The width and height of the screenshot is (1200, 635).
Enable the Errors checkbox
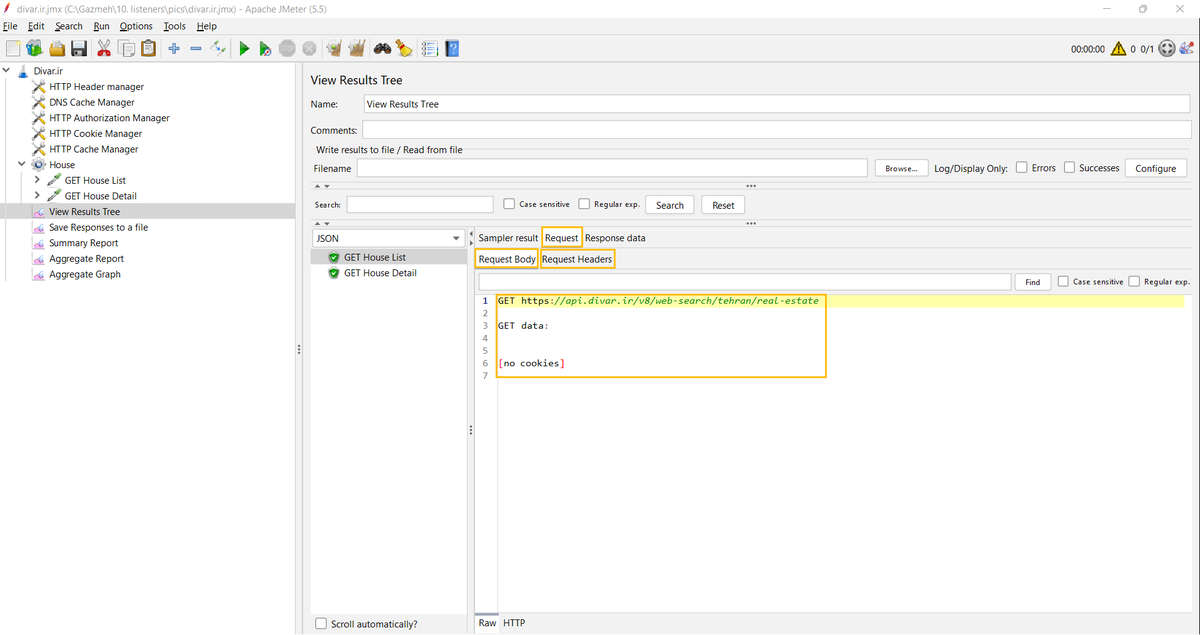1022,168
